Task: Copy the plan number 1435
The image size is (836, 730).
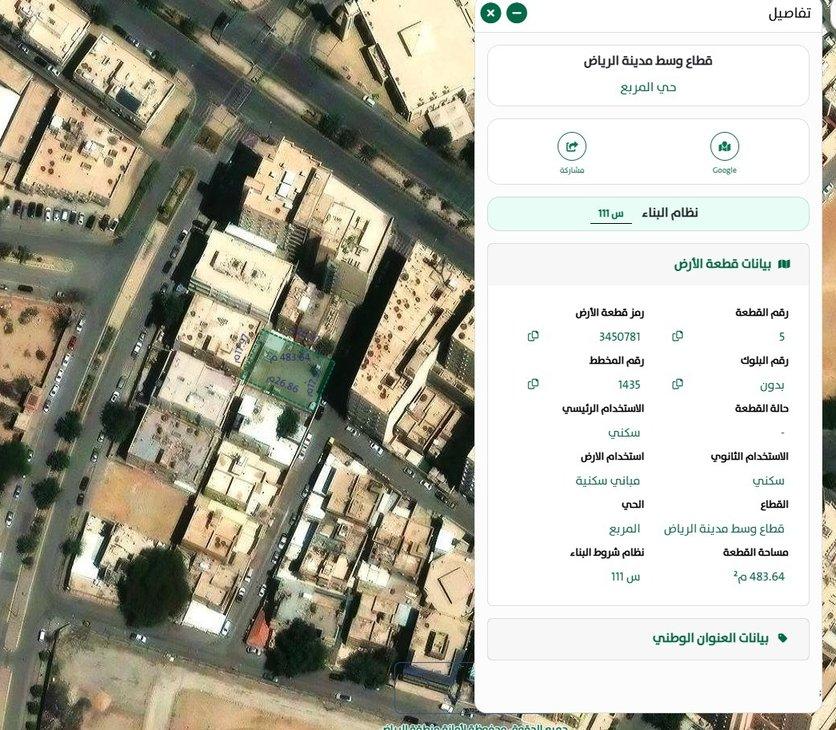Action: [x=533, y=383]
